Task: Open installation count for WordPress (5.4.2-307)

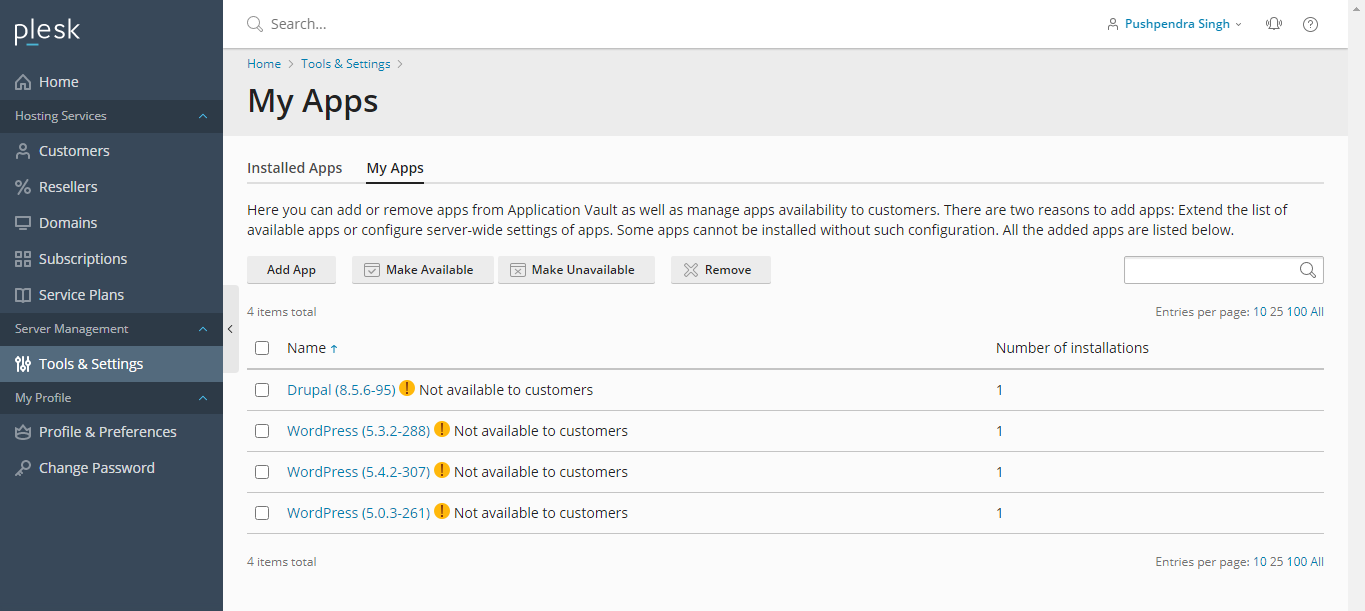Action: pos(999,472)
